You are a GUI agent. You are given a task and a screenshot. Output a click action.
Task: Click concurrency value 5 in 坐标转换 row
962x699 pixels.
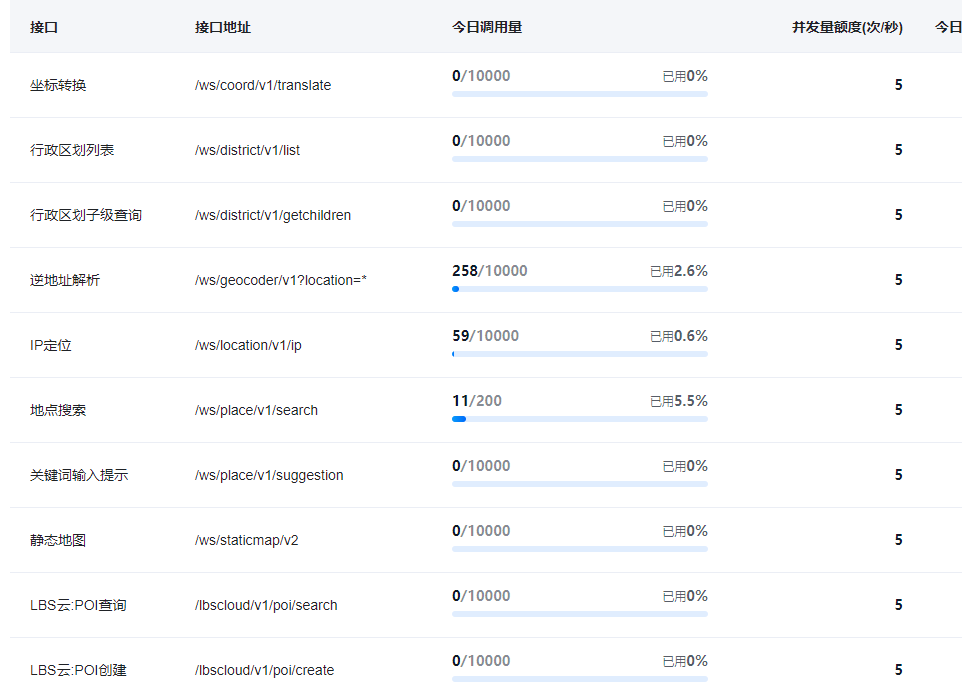point(898,85)
